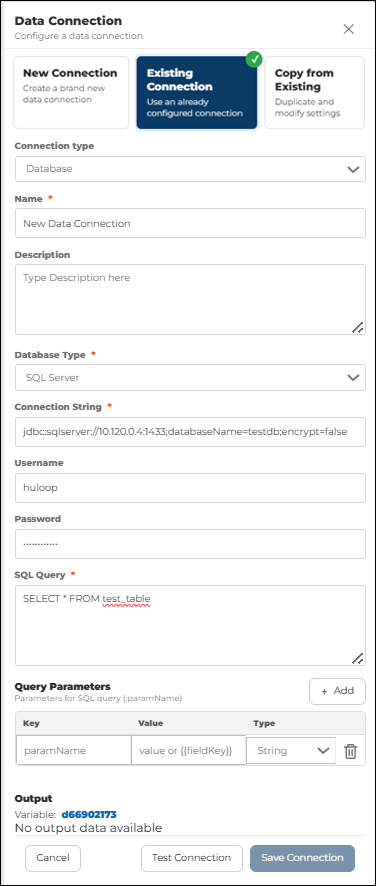Grab the SQL Query box resize handle
This screenshot has width=376, height=886.
(357, 658)
